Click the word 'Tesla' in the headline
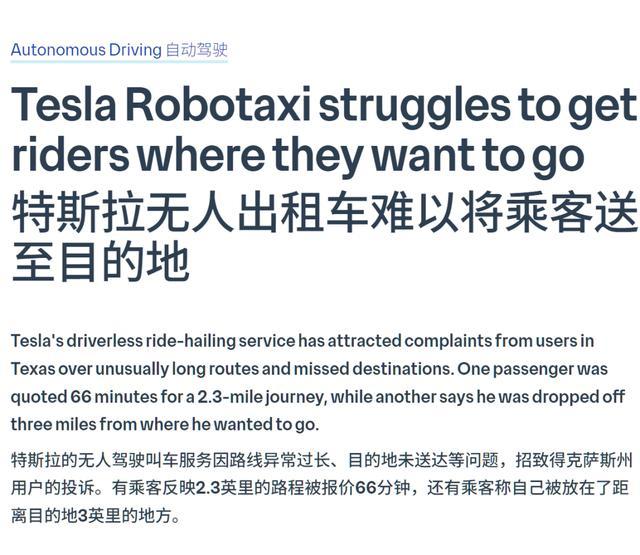640x555 pixels. [x=64, y=105]
